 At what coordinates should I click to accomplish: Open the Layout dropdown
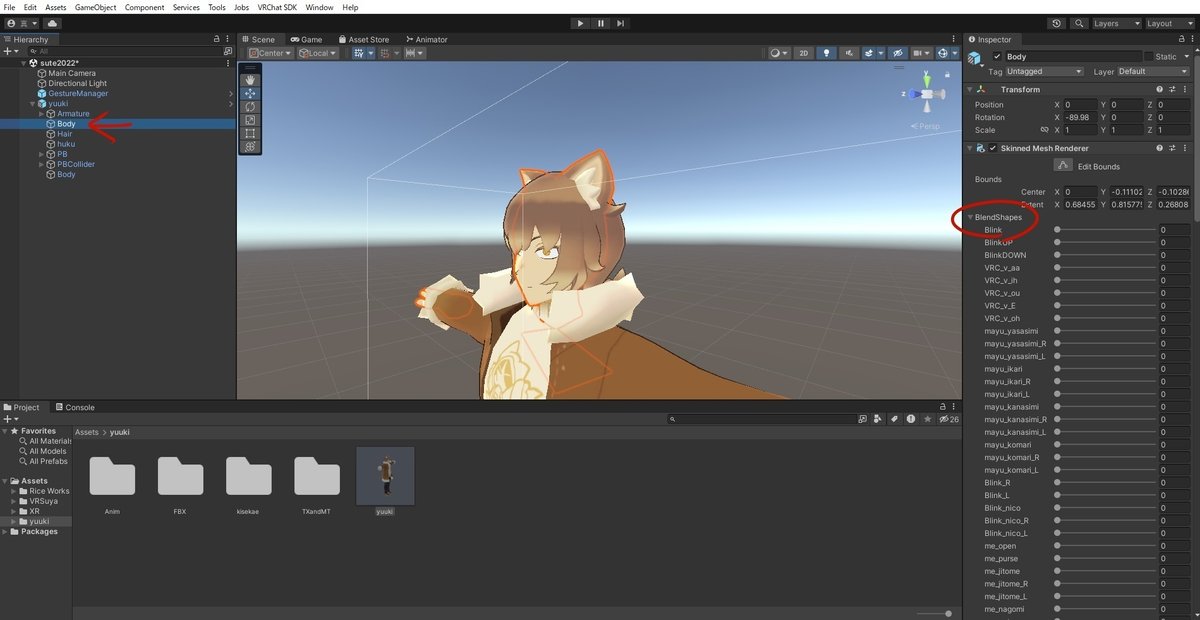(x=1169, y=23)
